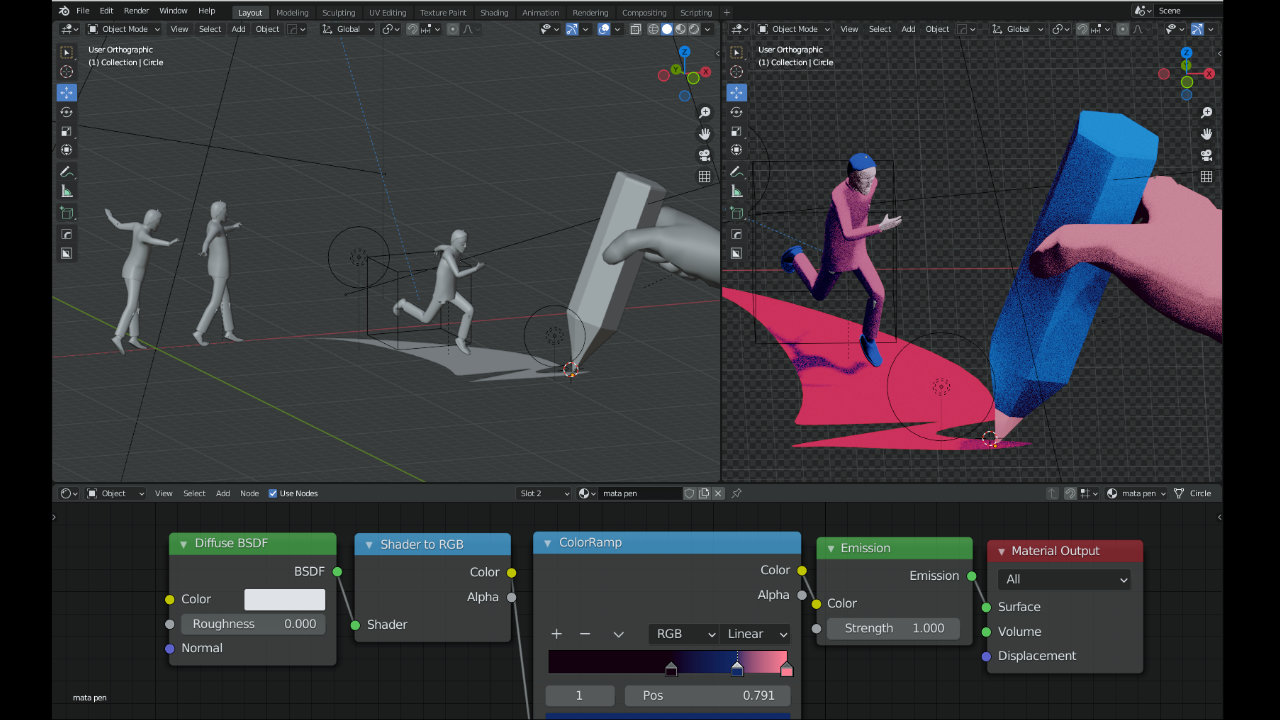Click the Add menu in node editor header
The image size is (1280, 720).
(223, 493)
